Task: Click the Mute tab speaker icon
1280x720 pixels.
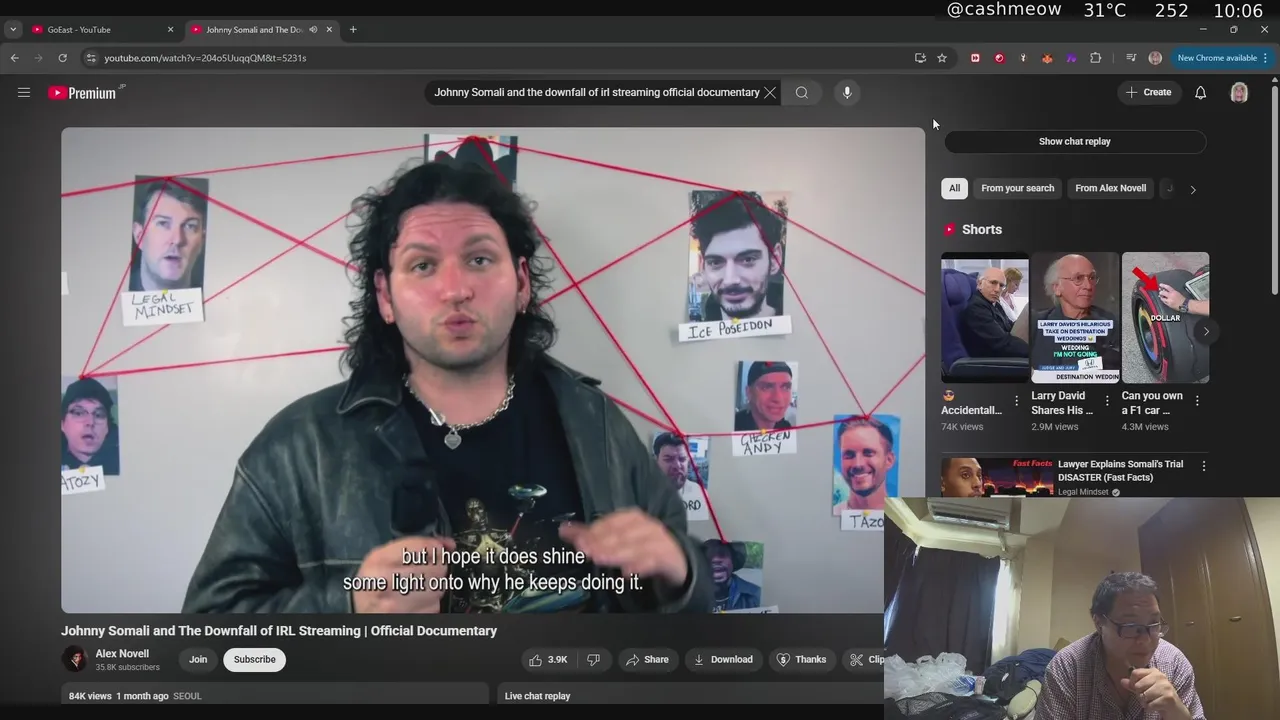Action: (x=313, y=30)
